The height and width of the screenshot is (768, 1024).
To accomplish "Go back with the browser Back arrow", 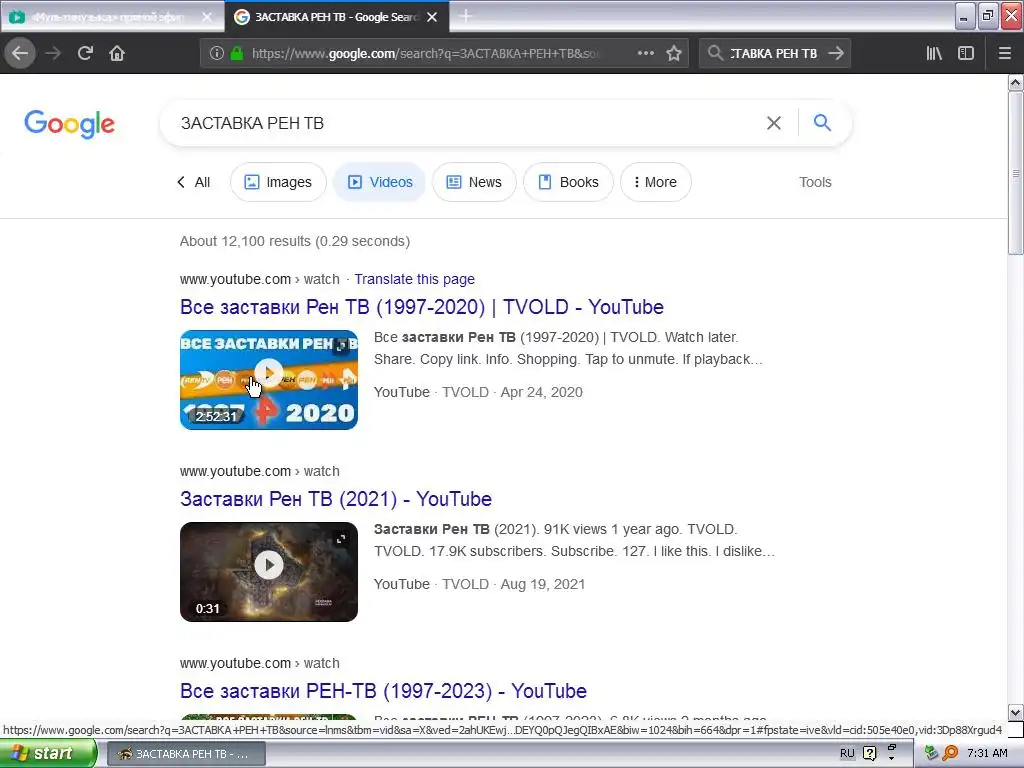I will pyautogui.click(x=20, y=53).
